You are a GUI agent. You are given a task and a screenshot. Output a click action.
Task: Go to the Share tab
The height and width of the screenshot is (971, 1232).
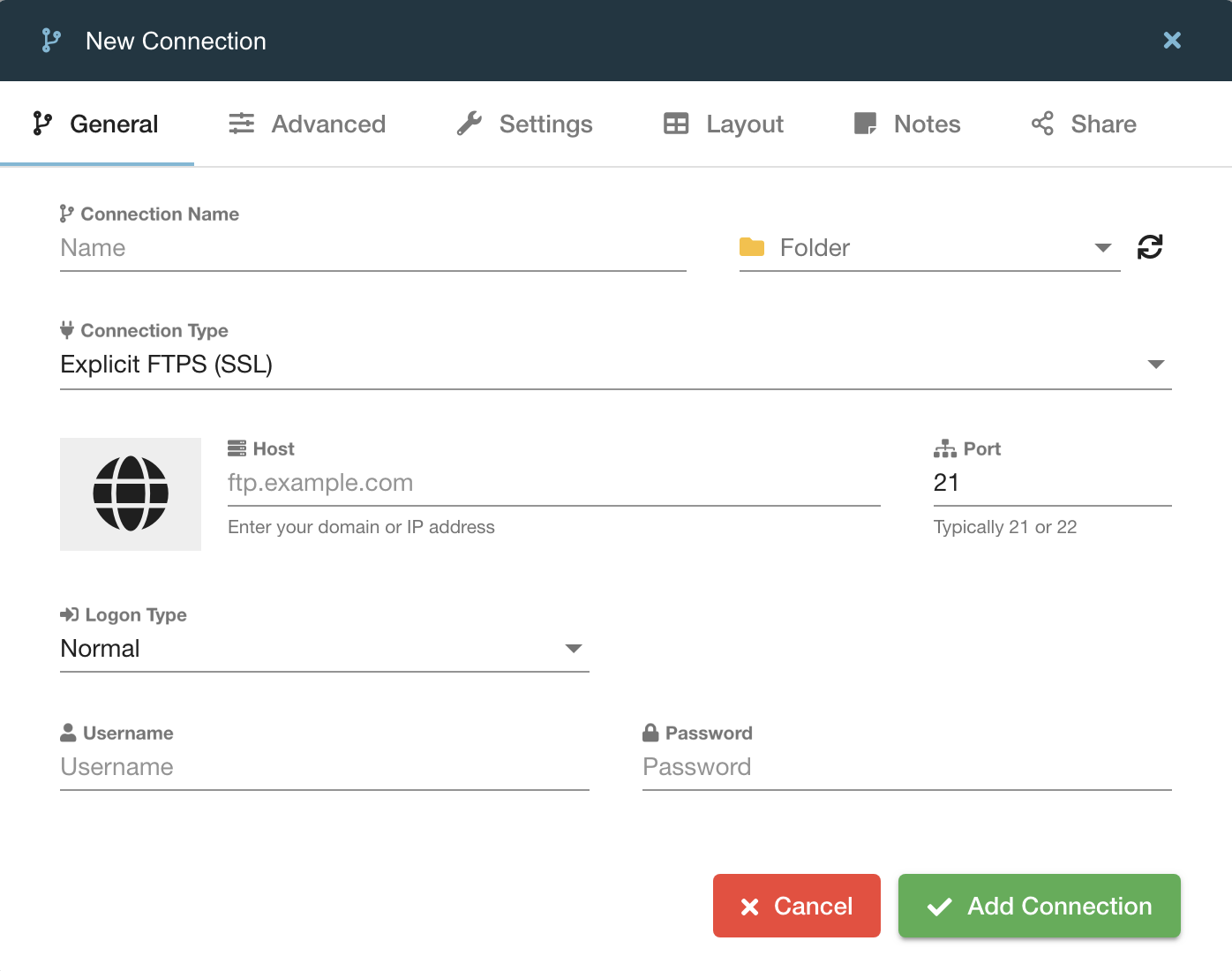coord(1084,124)
